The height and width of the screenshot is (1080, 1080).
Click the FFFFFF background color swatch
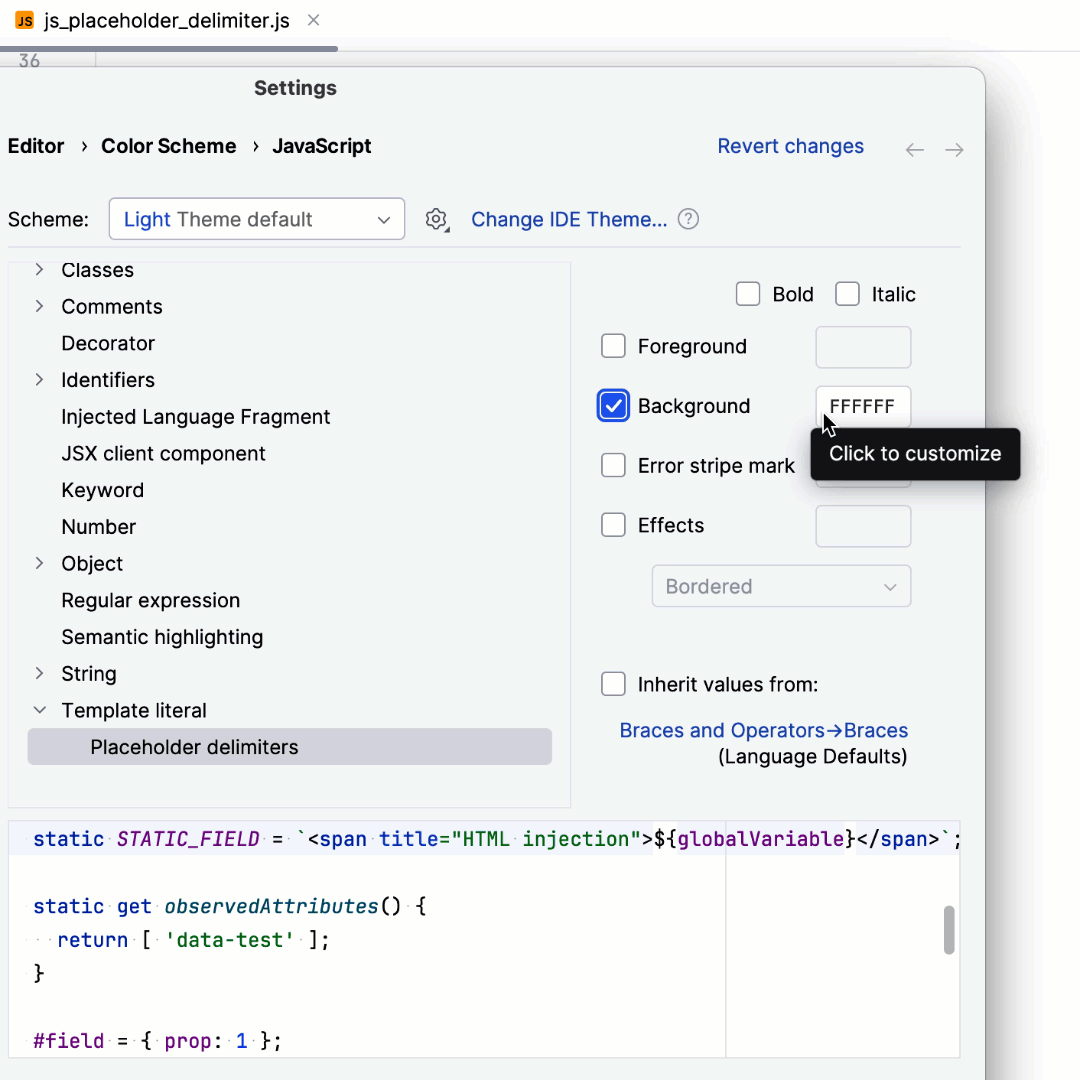pos(863,406)
